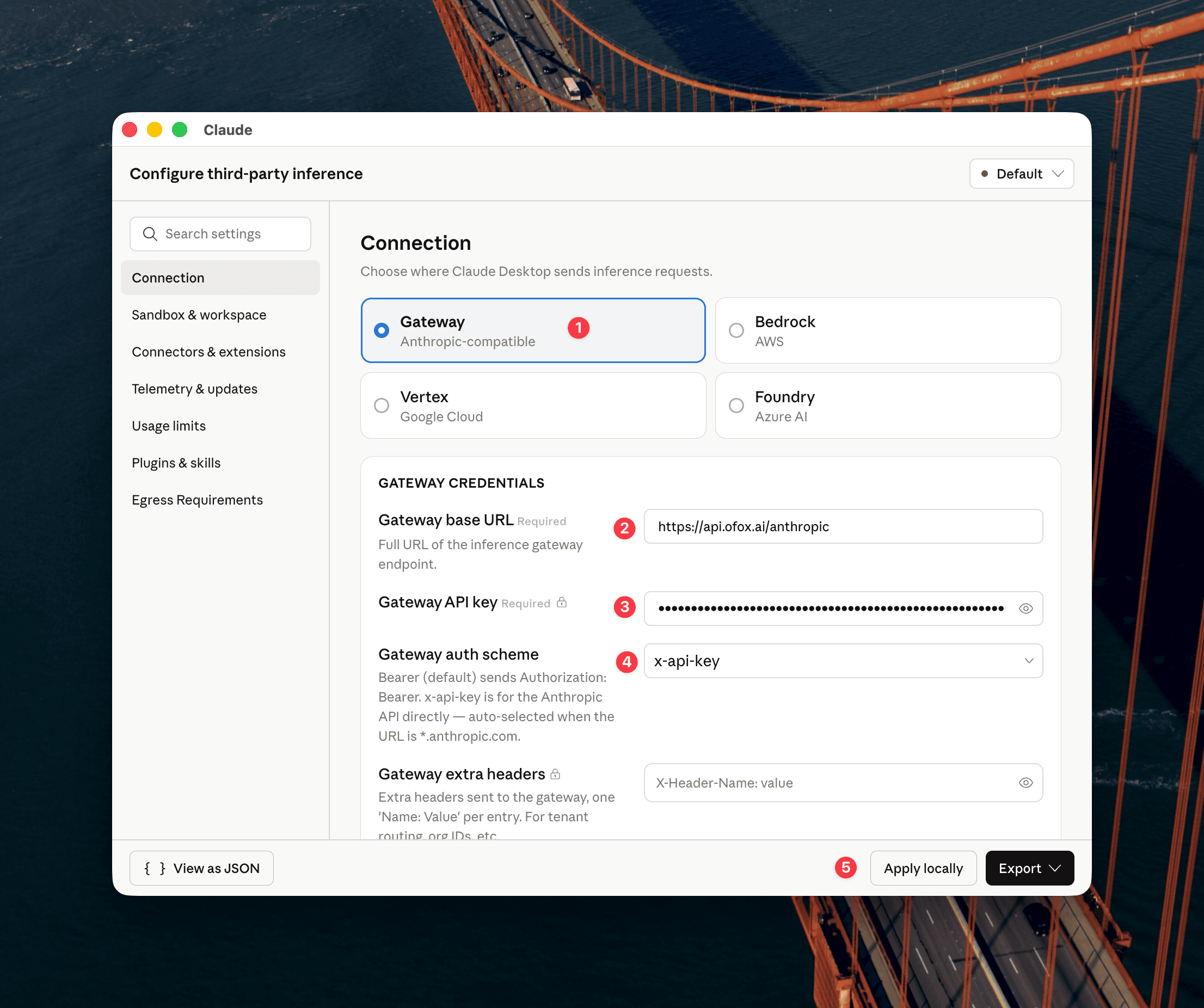Click the lock icon beside Gateway API key
Screen dimensions: 1204x1008
click(562, 602)
